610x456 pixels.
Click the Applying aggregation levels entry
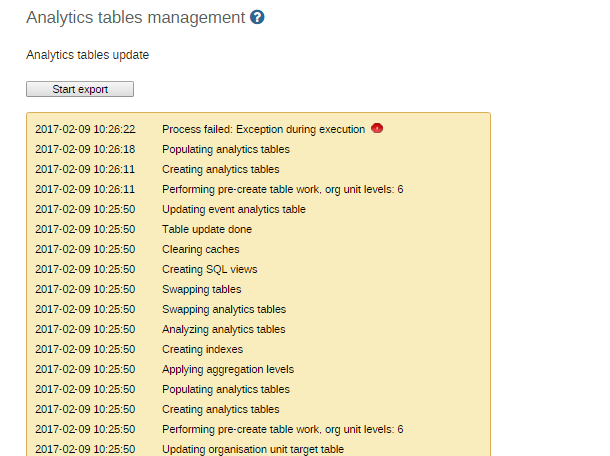(x=228, y=369)
